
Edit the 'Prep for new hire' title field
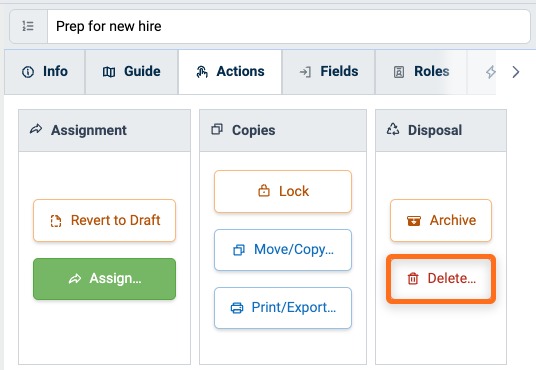(289, 26)
